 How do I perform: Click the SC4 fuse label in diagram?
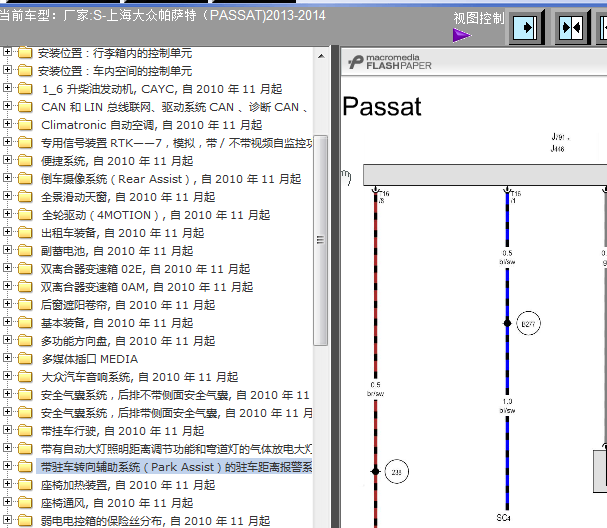[504, 518]
